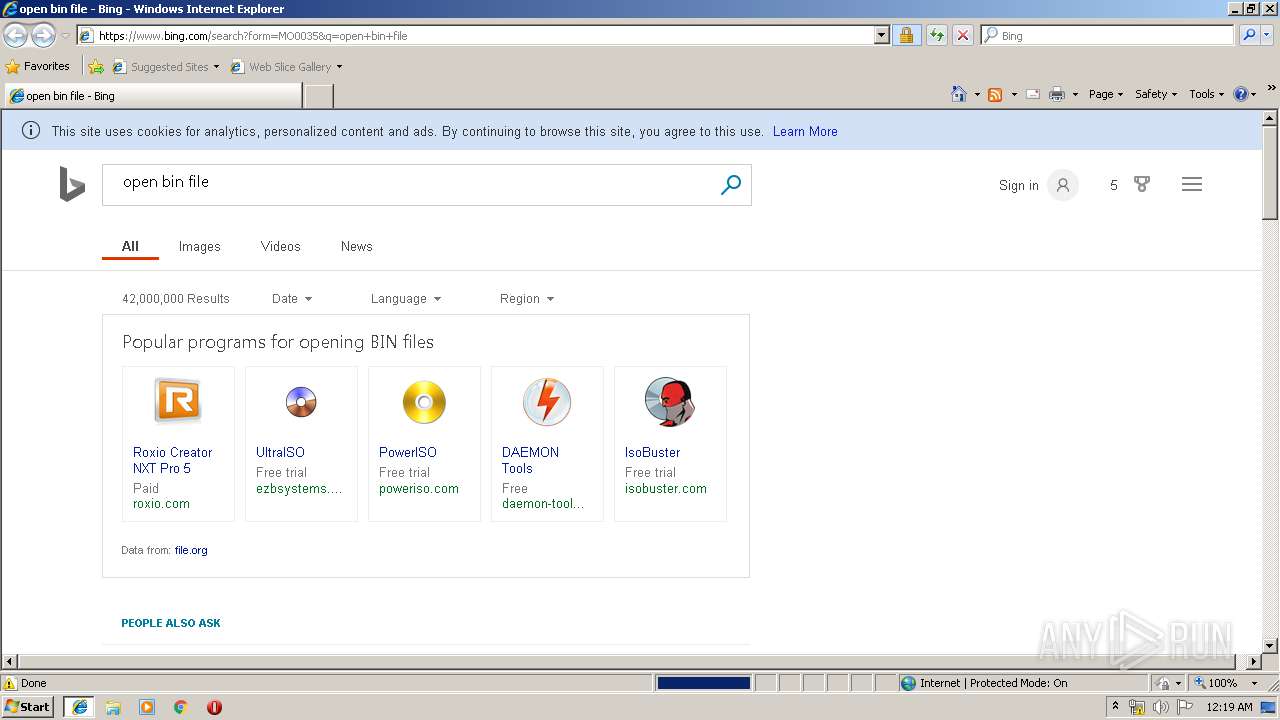This screenshot has height=720, width=1280.
Task: Click the DAEMON Tools lightning icon
Action: 547,402
